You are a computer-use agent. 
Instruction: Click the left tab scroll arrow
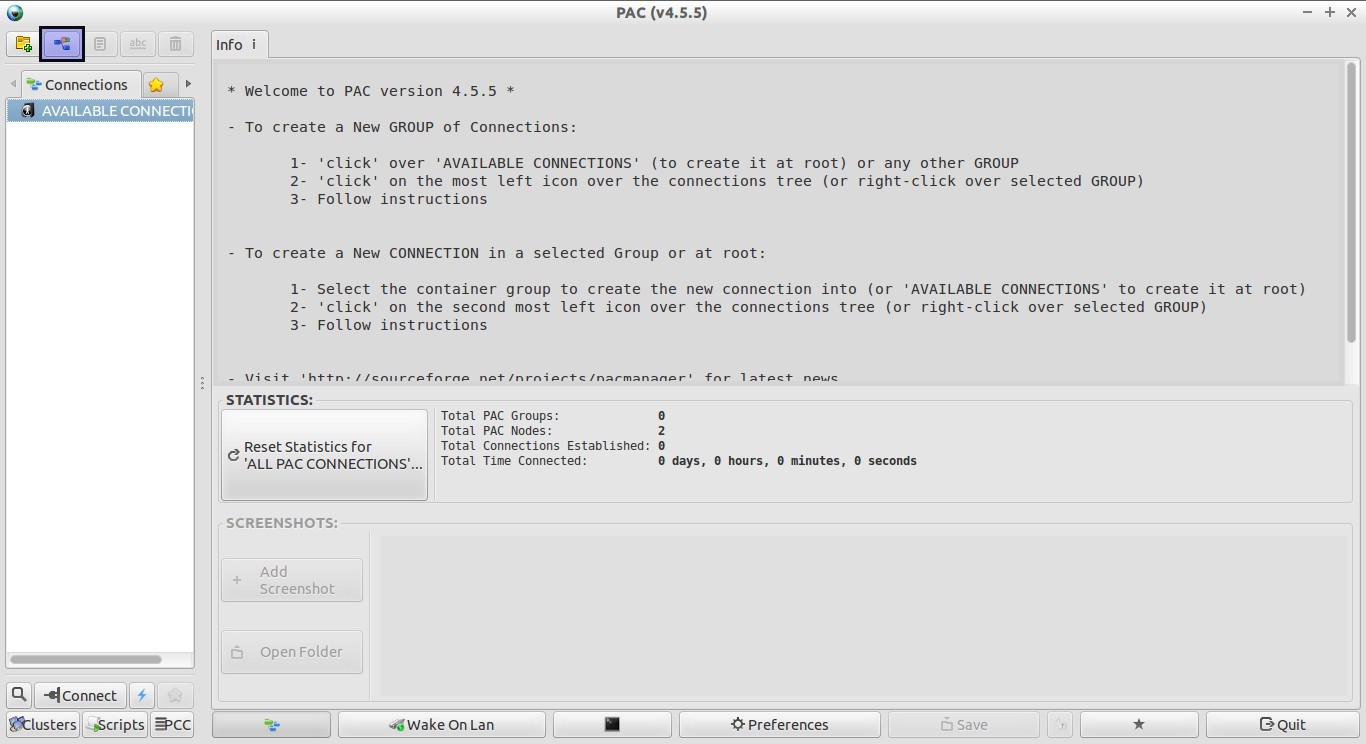(13, 84)
